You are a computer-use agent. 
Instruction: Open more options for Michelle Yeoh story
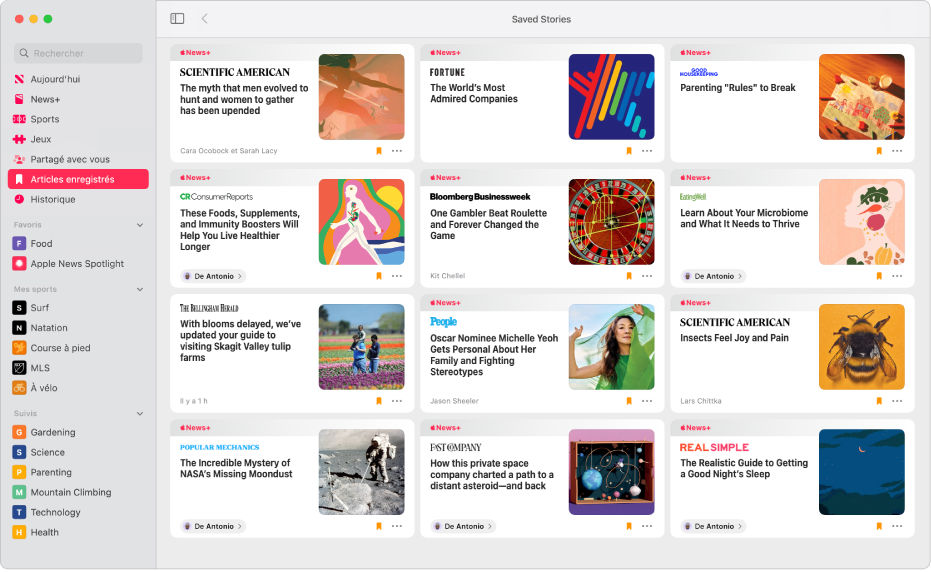[x=647, y=401]
